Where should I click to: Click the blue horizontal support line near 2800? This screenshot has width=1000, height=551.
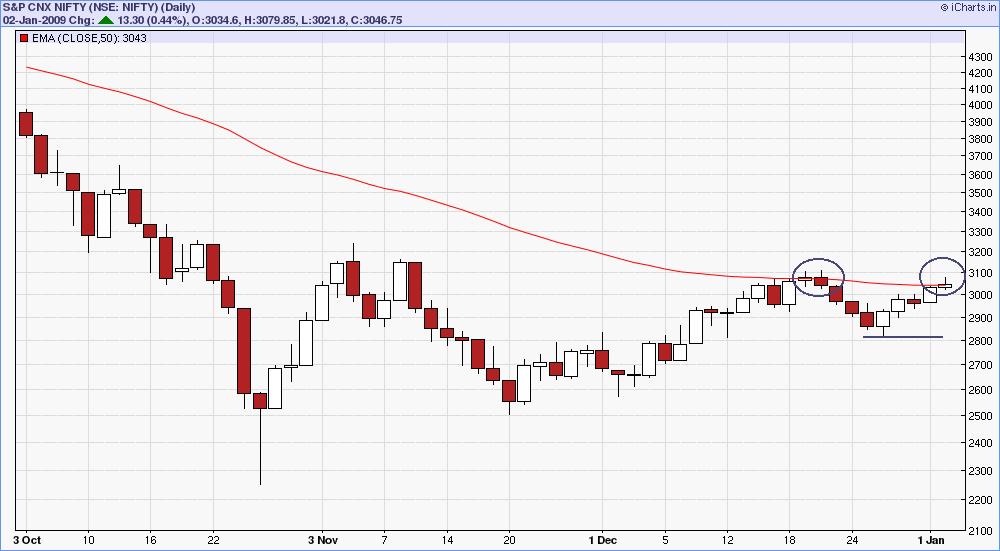point(902,337)
